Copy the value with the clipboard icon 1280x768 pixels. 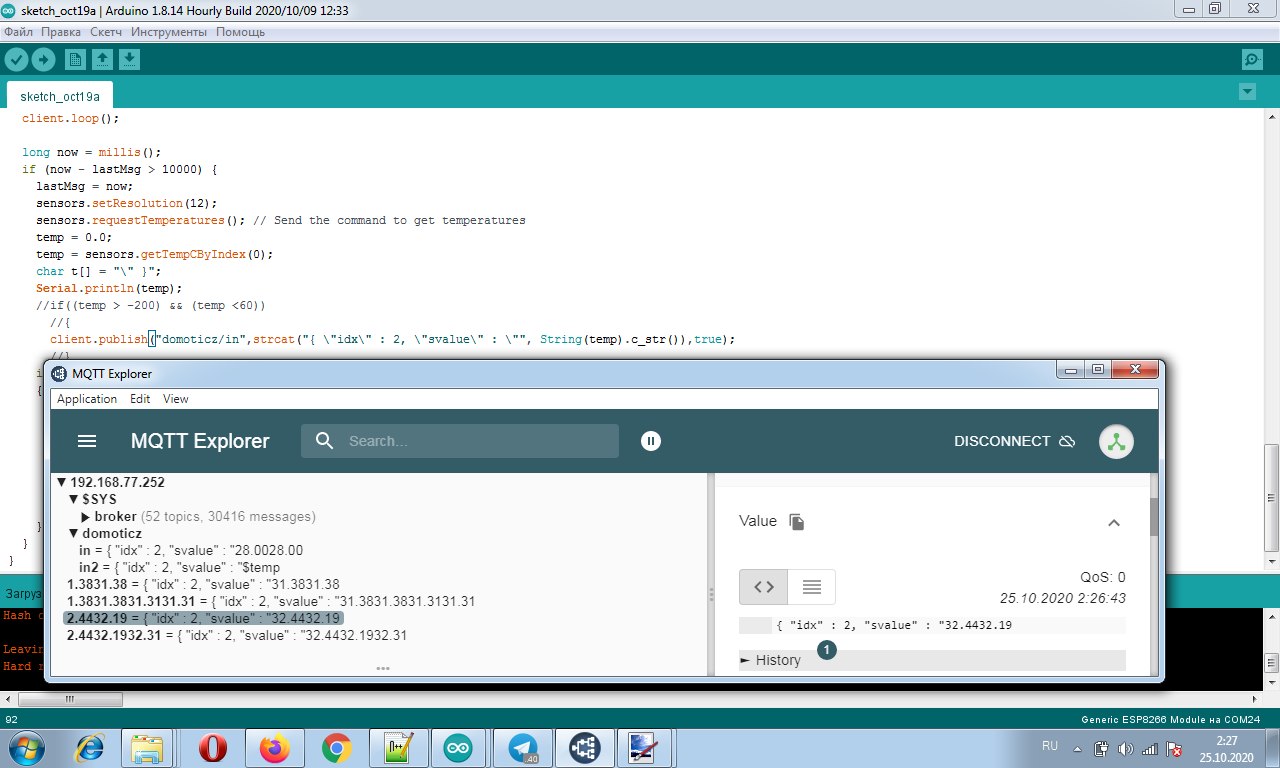(796, 521)
